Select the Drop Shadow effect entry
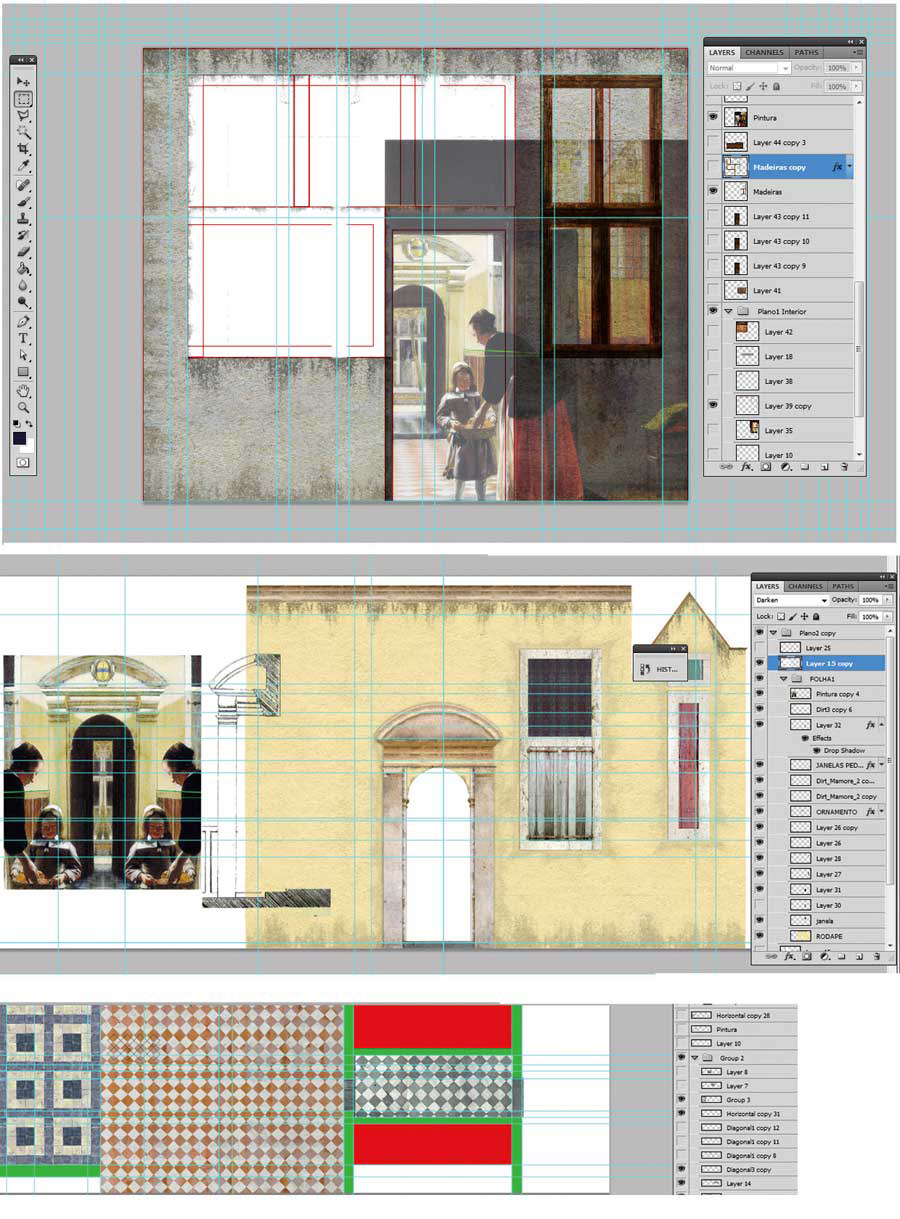The height and width of the screenshot is (1219, 900). pos(843,750)
